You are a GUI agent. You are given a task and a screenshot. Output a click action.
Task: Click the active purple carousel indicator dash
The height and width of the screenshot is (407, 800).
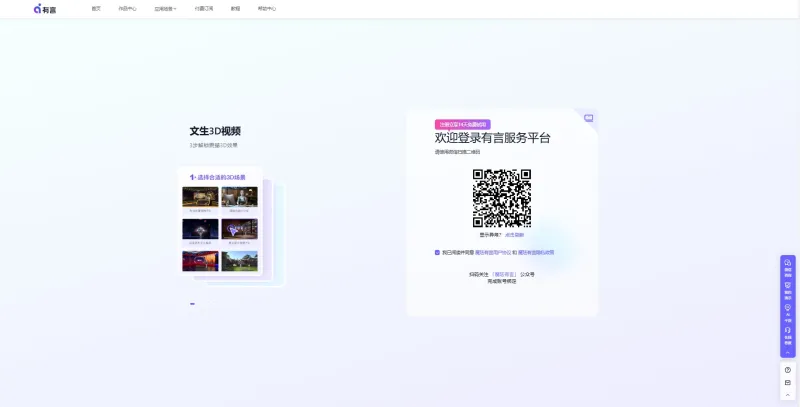(x=192, y=304)
